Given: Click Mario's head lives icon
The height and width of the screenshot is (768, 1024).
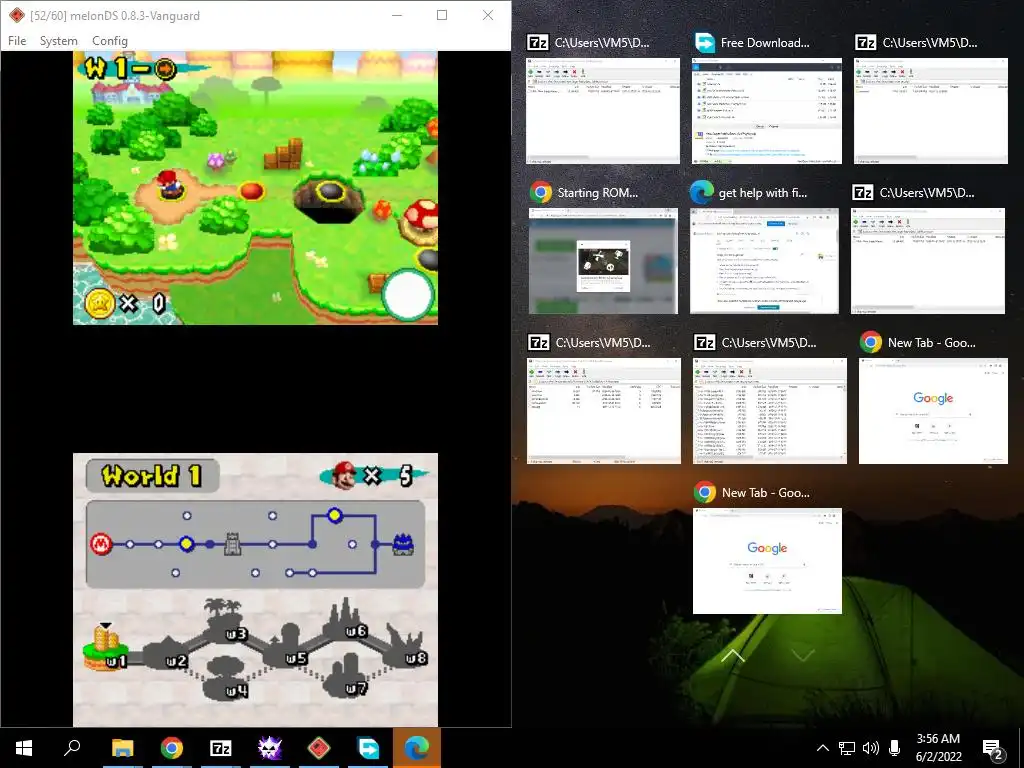Looking at the screenshot, I should tap(344, 476).
